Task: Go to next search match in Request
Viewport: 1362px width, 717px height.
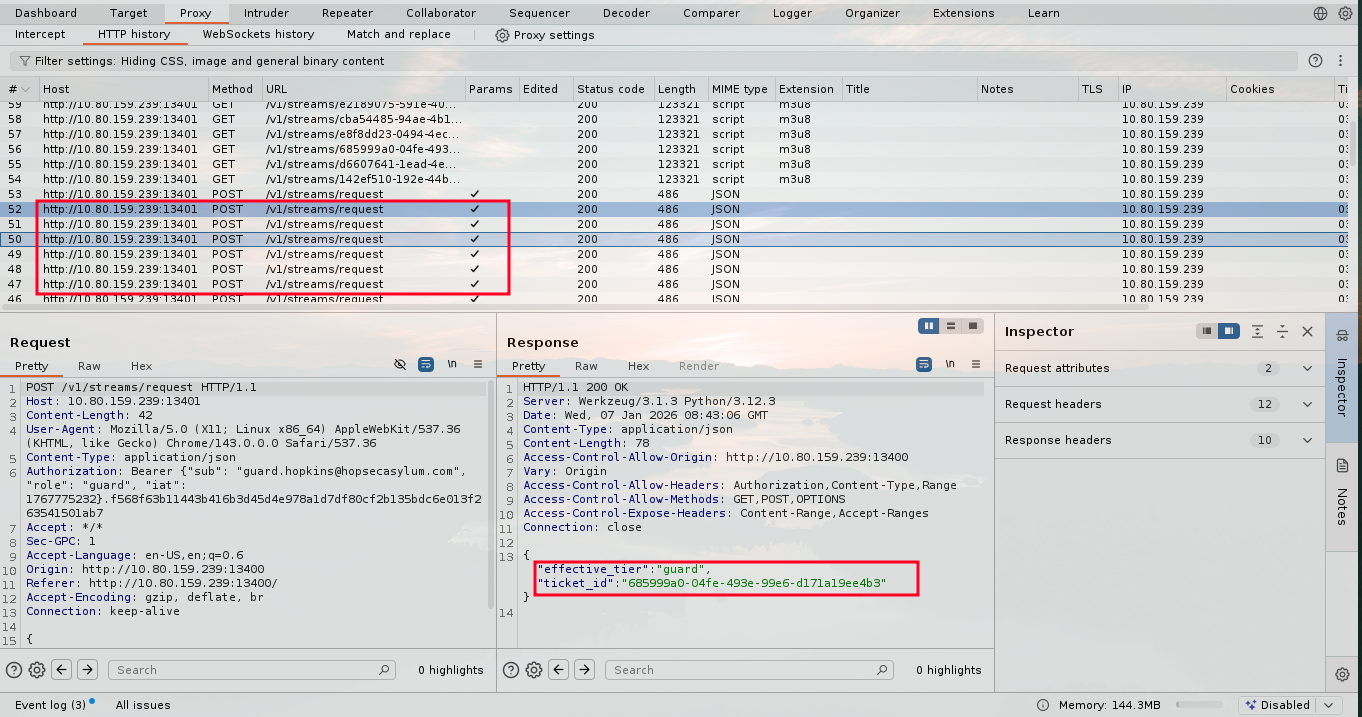Action: [x=88, y=670]
